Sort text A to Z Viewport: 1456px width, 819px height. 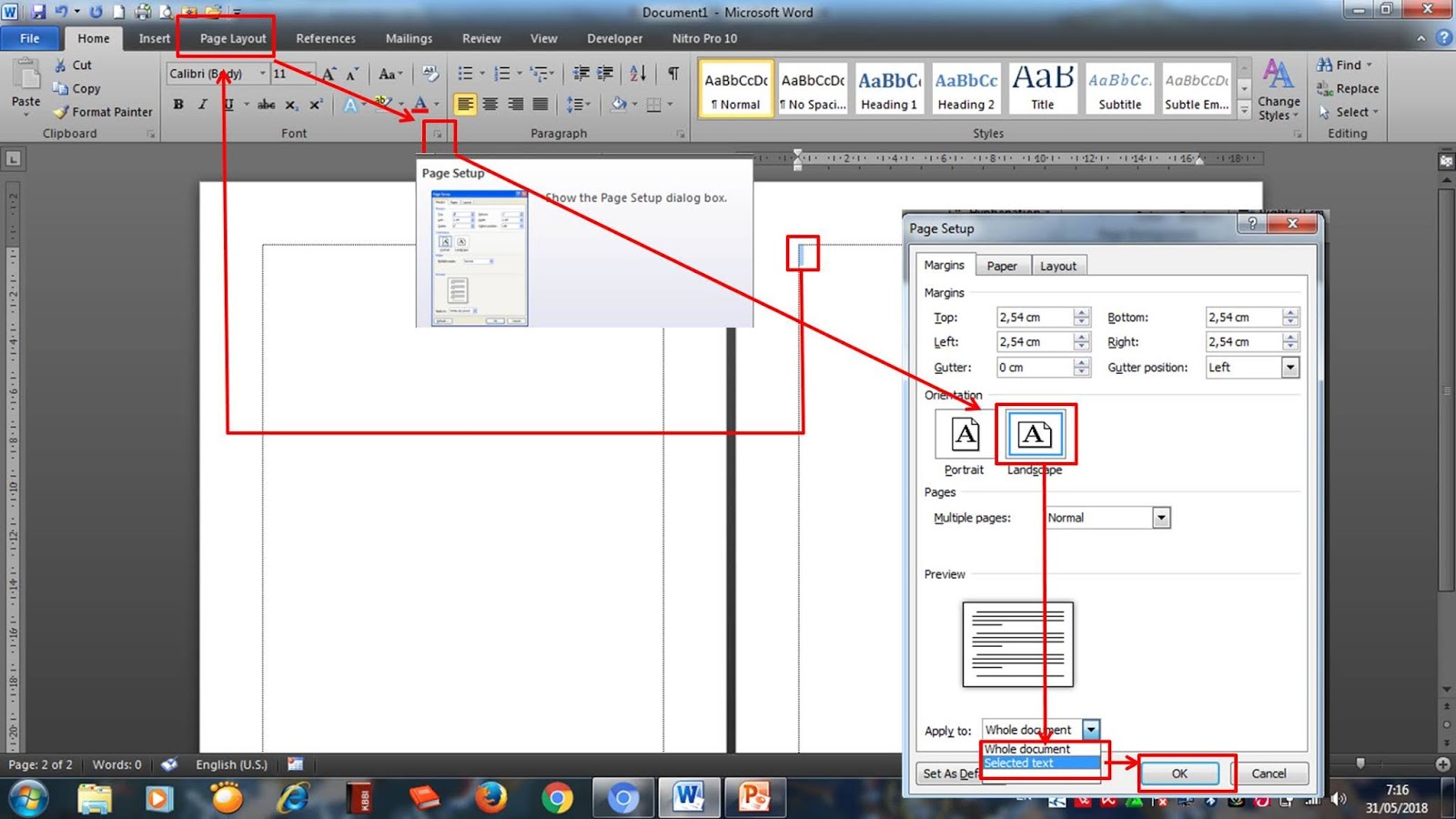(x=638, y=74)
